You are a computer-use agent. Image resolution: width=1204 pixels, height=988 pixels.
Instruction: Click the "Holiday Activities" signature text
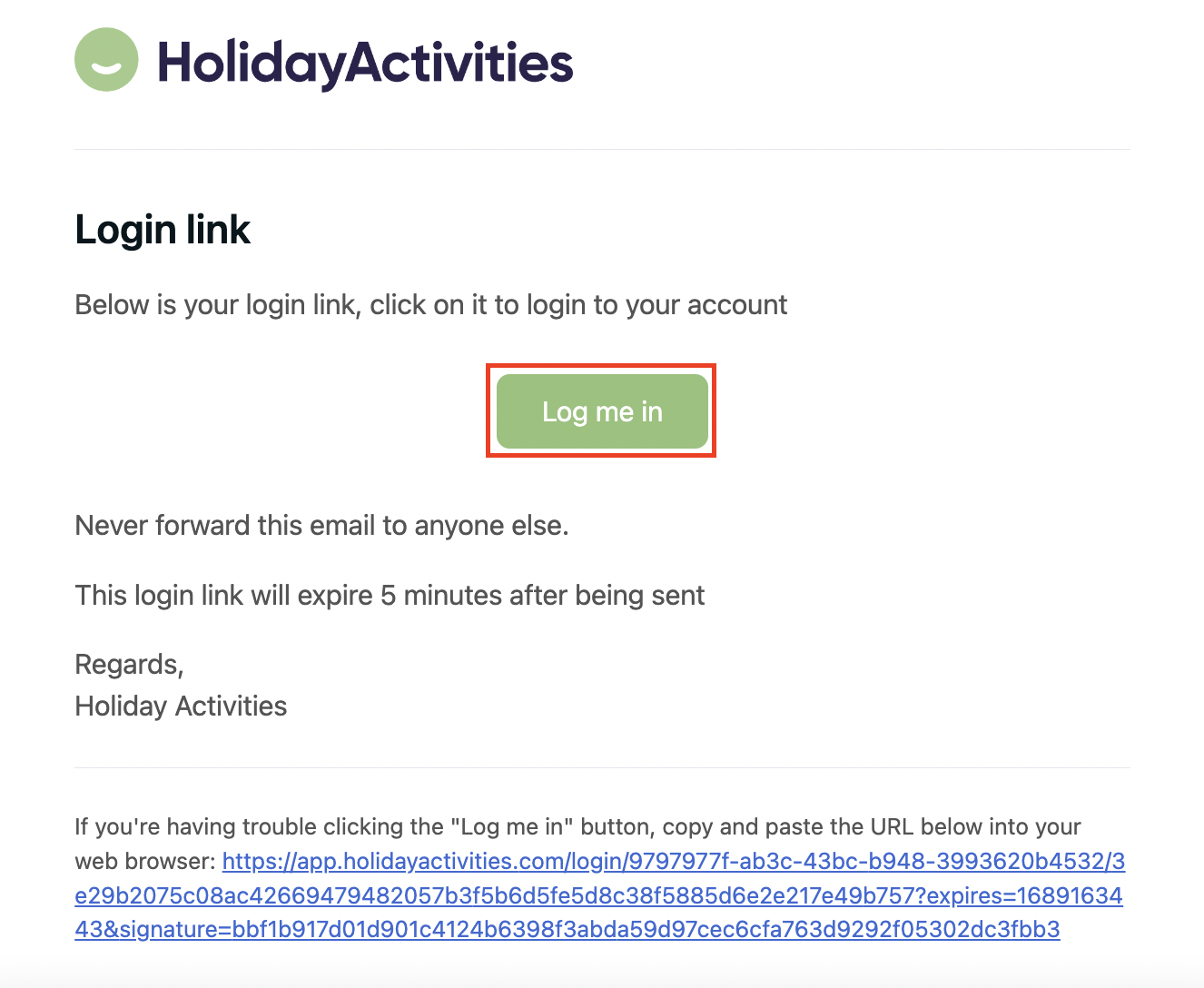(x=181, y=706)
